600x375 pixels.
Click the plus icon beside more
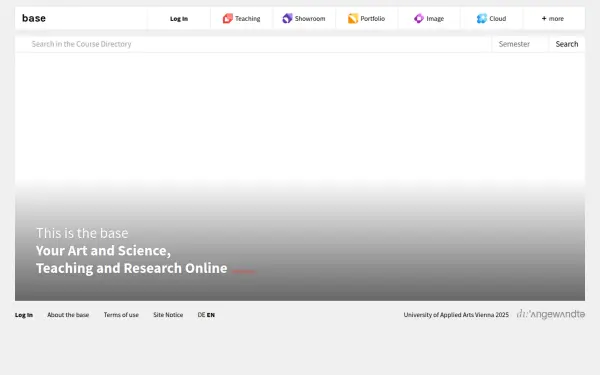[x=544, y=18]
